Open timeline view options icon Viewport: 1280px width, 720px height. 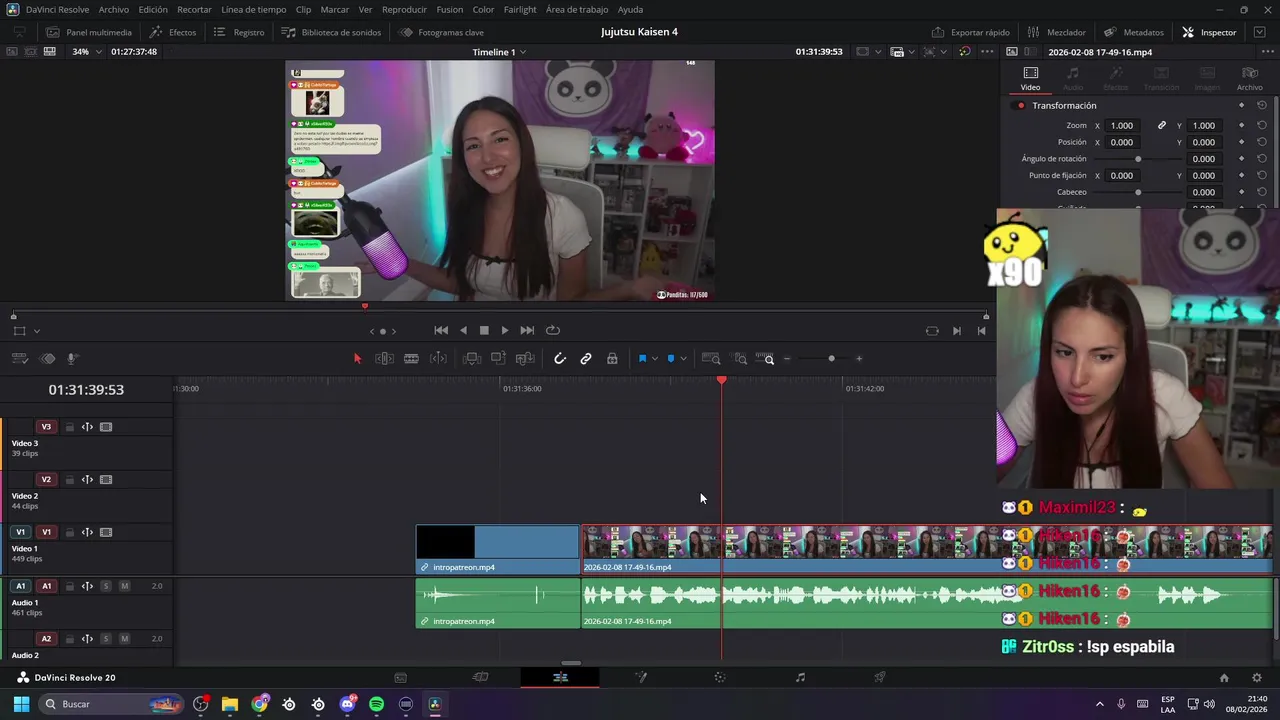point(19,359)
